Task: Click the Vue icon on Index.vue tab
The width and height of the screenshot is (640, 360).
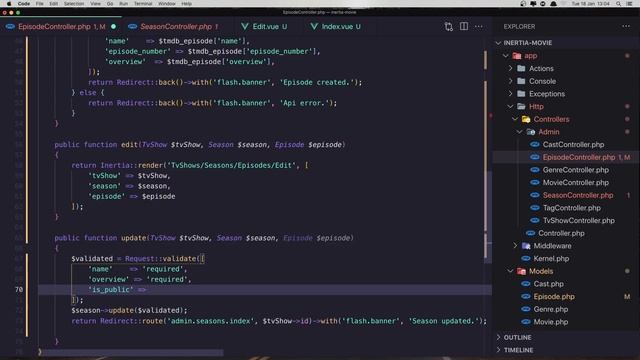Action: click(314, 27)
